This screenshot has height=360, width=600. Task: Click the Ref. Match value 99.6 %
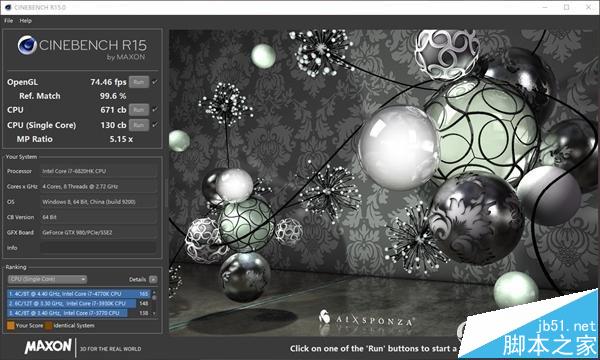(x=113, y=96)
